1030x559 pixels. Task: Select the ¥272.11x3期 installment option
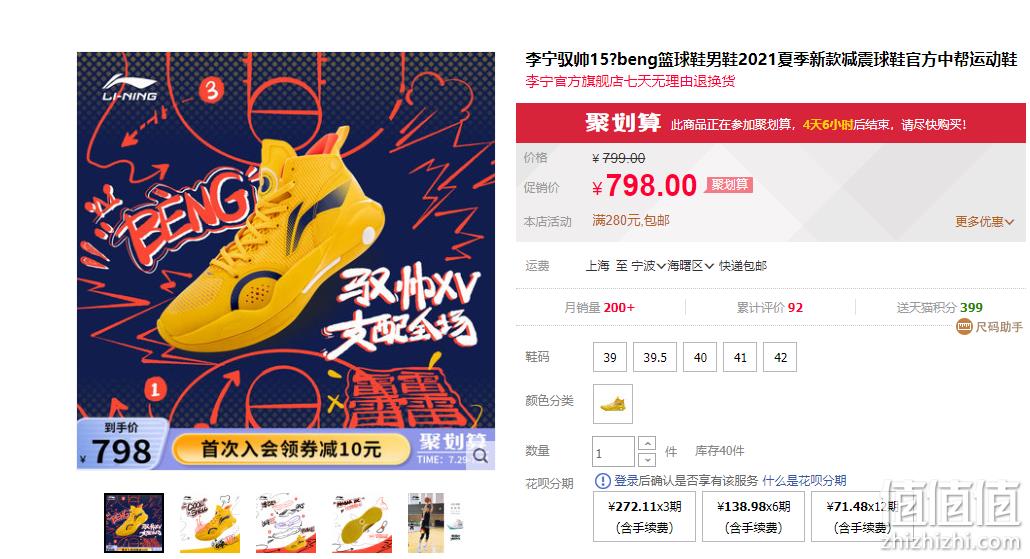(x=644, y=517)
